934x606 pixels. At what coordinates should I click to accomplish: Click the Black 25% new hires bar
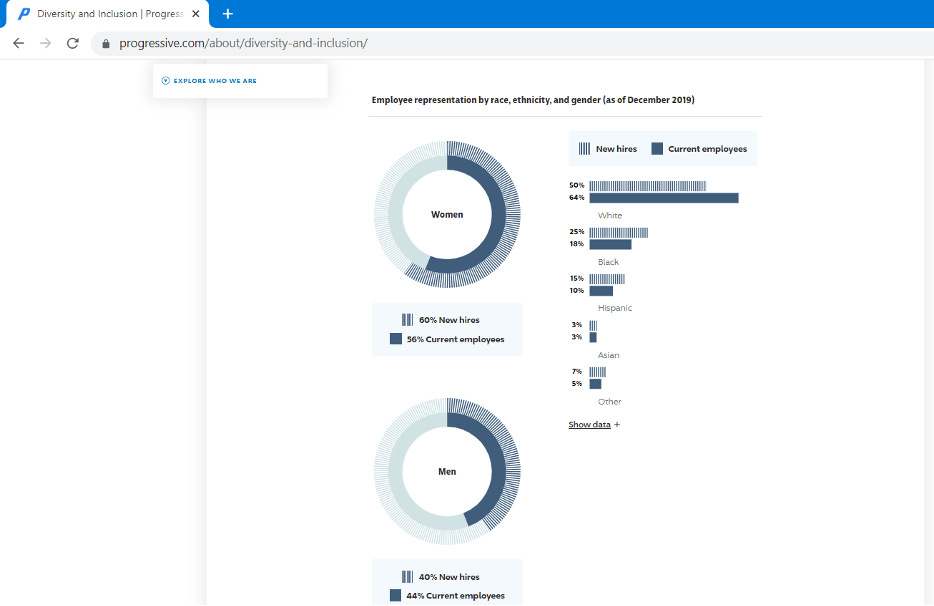(619, 232)
